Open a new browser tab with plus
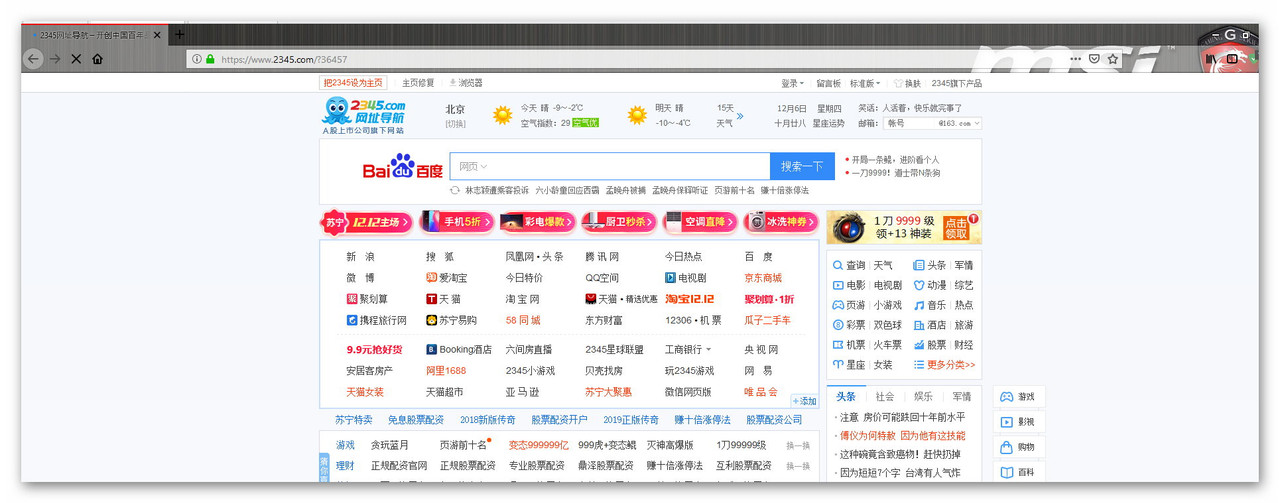 pyautogui.click(x=179, y=35)
